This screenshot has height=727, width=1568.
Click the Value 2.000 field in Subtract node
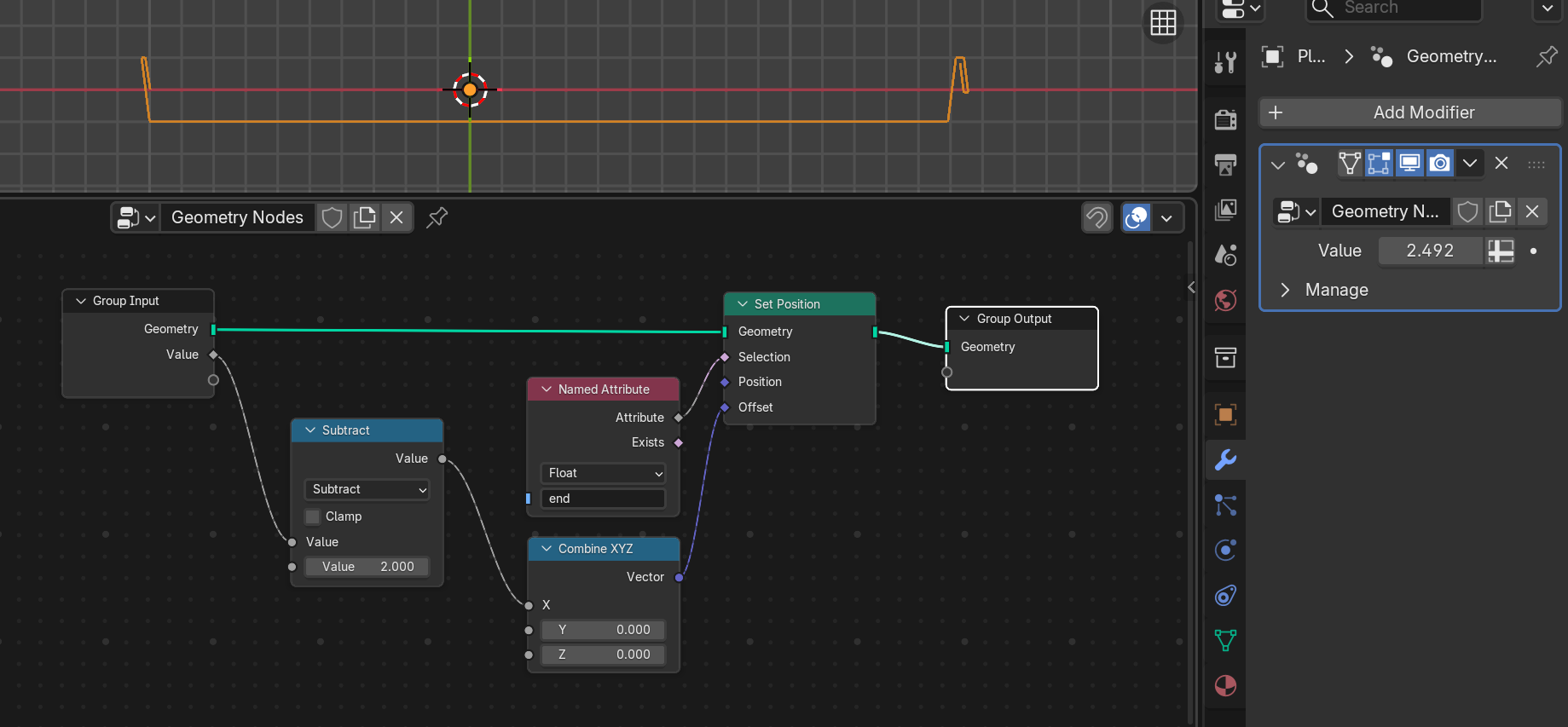point(367,567)
